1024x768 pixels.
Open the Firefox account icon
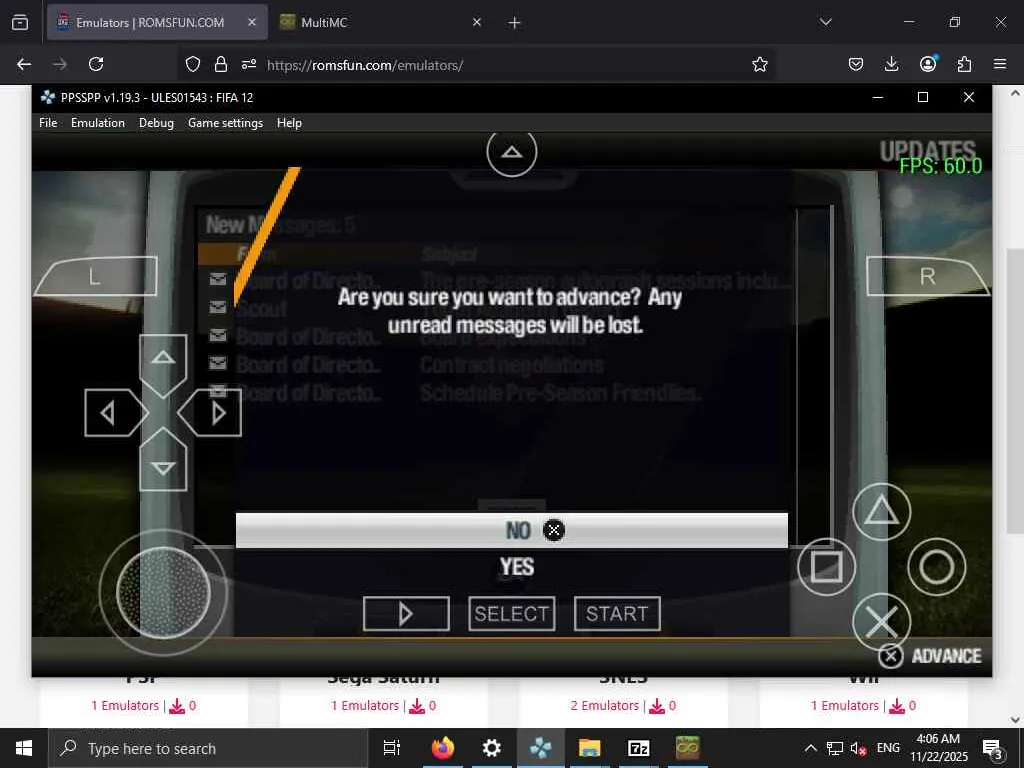pyautogui.click(x=928, y=64)
